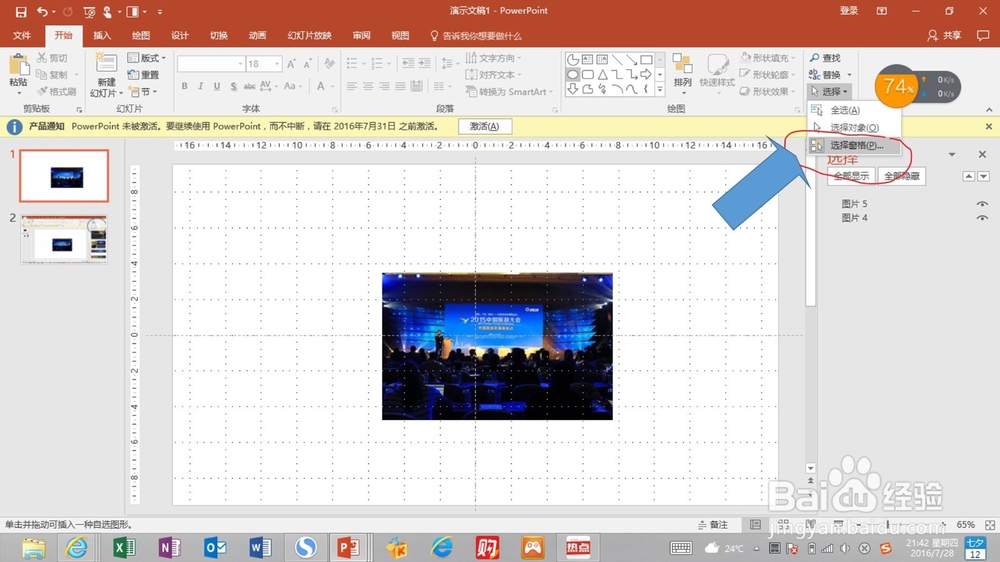Reset slide layout (重置)

143,75
